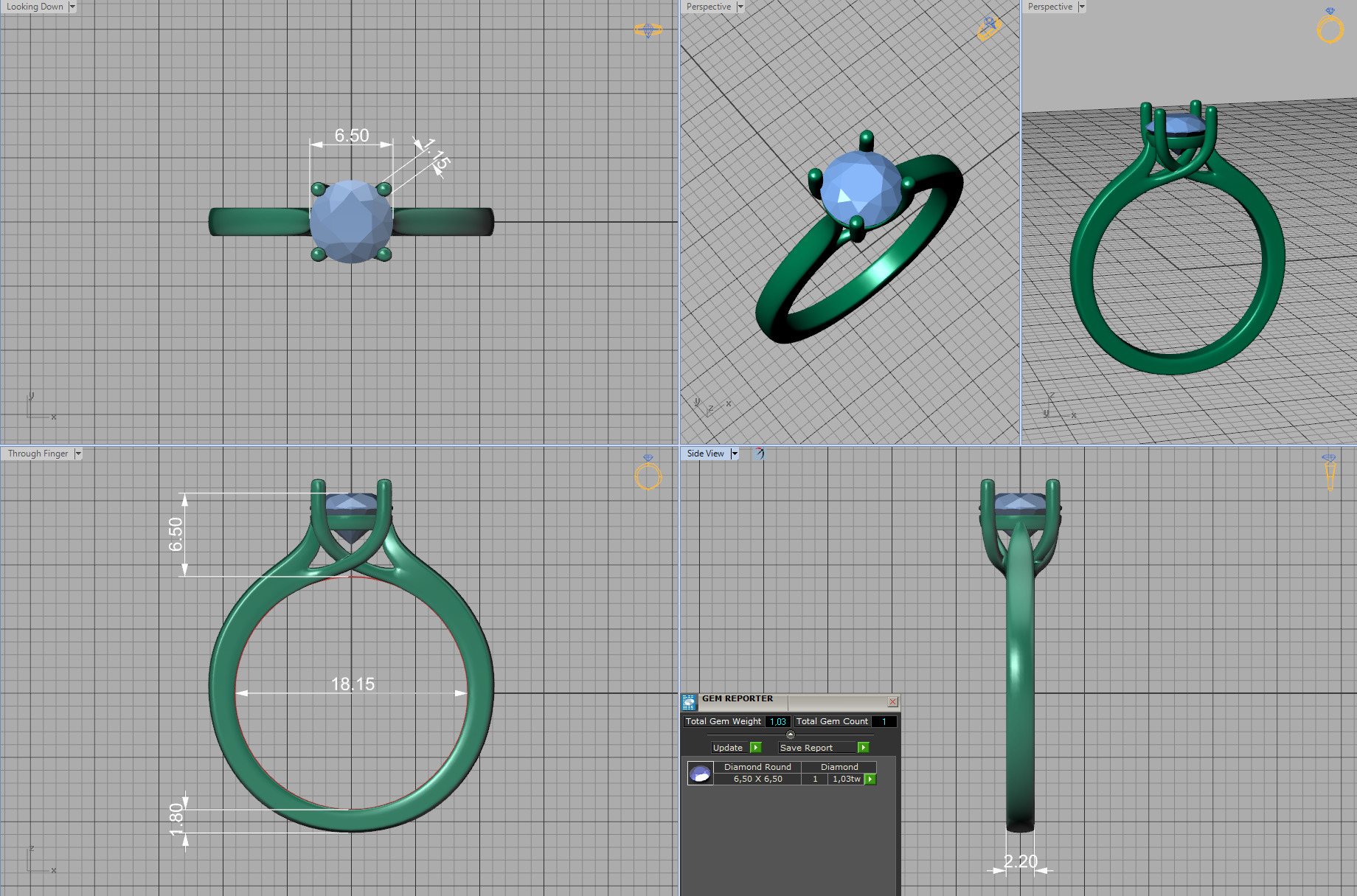This screenshot has height=896, width=1357.
Task: Open the first Perspective viewport dropdown arrow
Action: click(x=740, y=7)
